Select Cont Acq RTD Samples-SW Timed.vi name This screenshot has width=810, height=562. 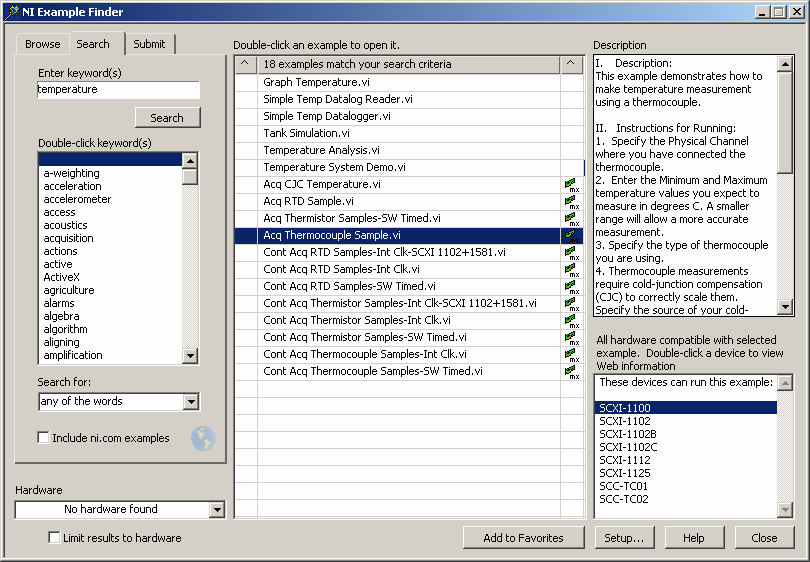[x=349, y=286]
